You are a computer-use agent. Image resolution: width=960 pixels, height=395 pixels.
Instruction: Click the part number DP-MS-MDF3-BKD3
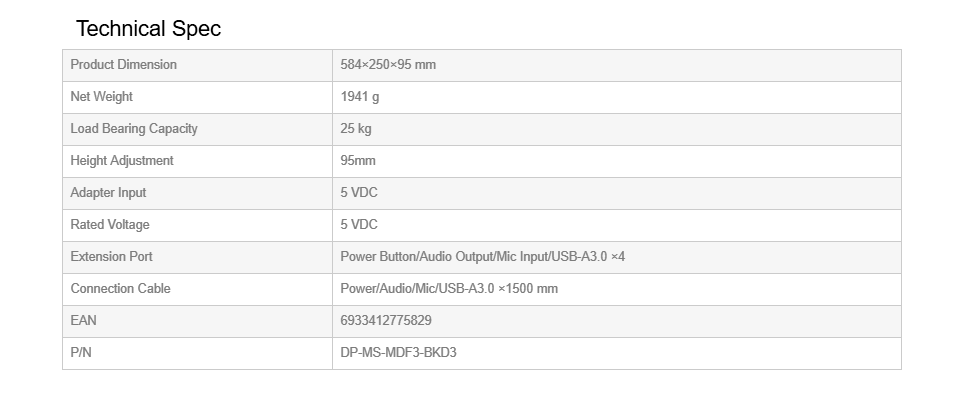click(399, 352)
